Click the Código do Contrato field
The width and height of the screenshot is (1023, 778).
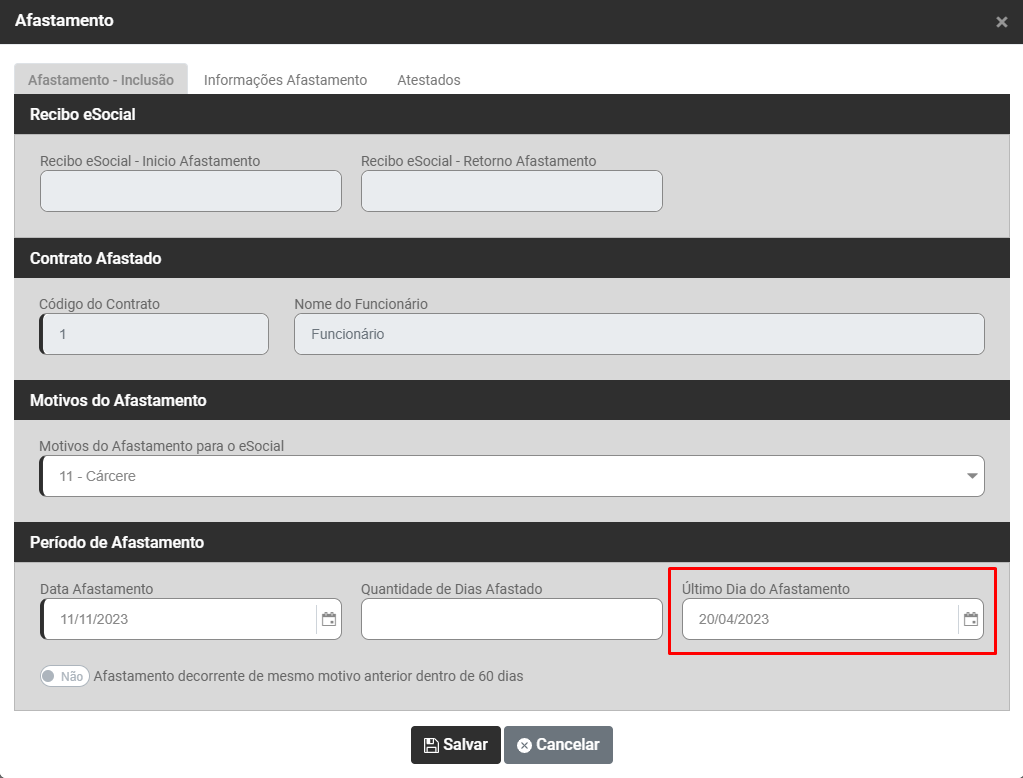click(154, 334)
